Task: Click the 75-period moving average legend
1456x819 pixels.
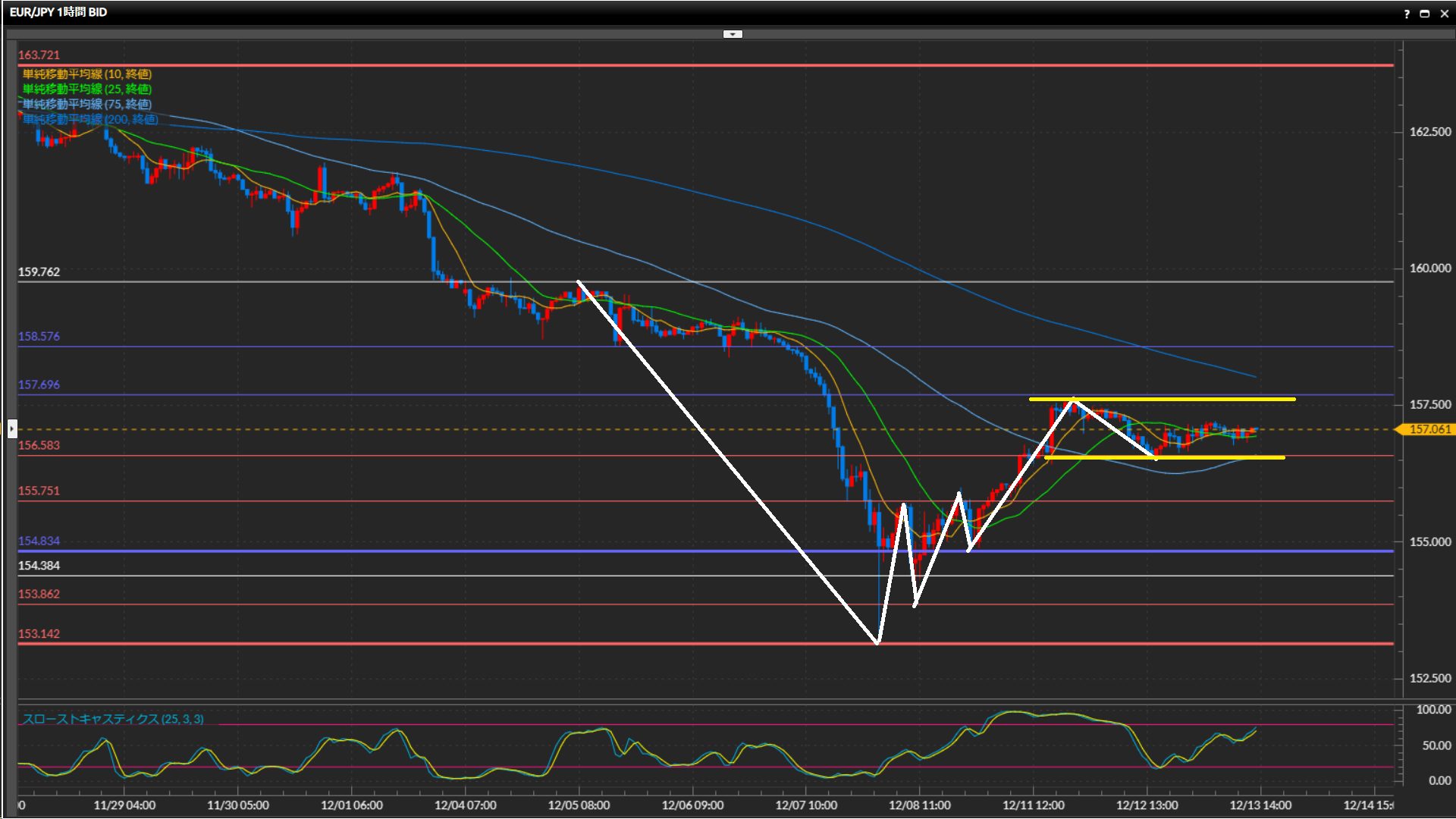Action: click(x=86, y=104)
